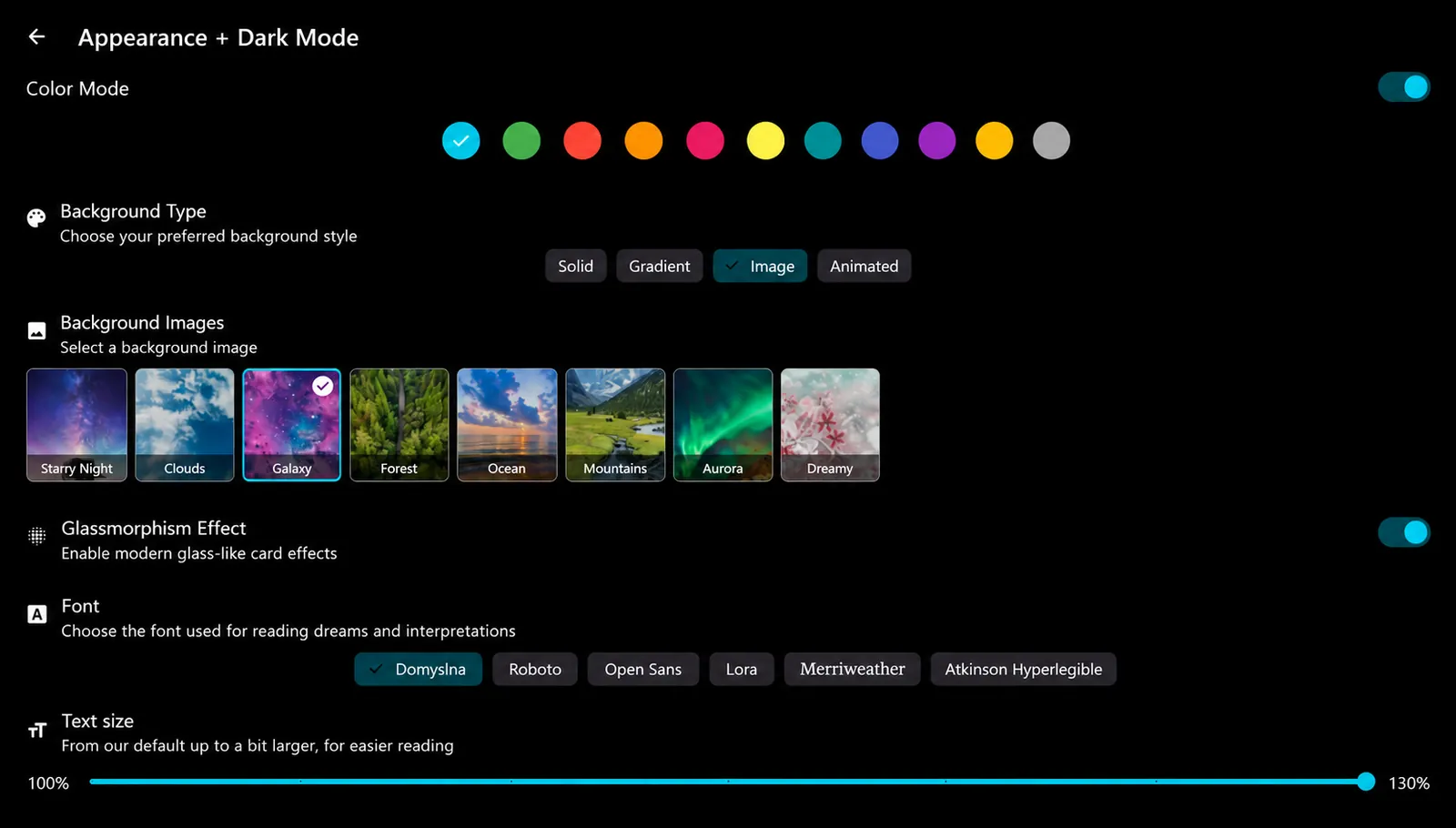Pick the Lora font
The image size is (1456, 828).
(742, 669)
